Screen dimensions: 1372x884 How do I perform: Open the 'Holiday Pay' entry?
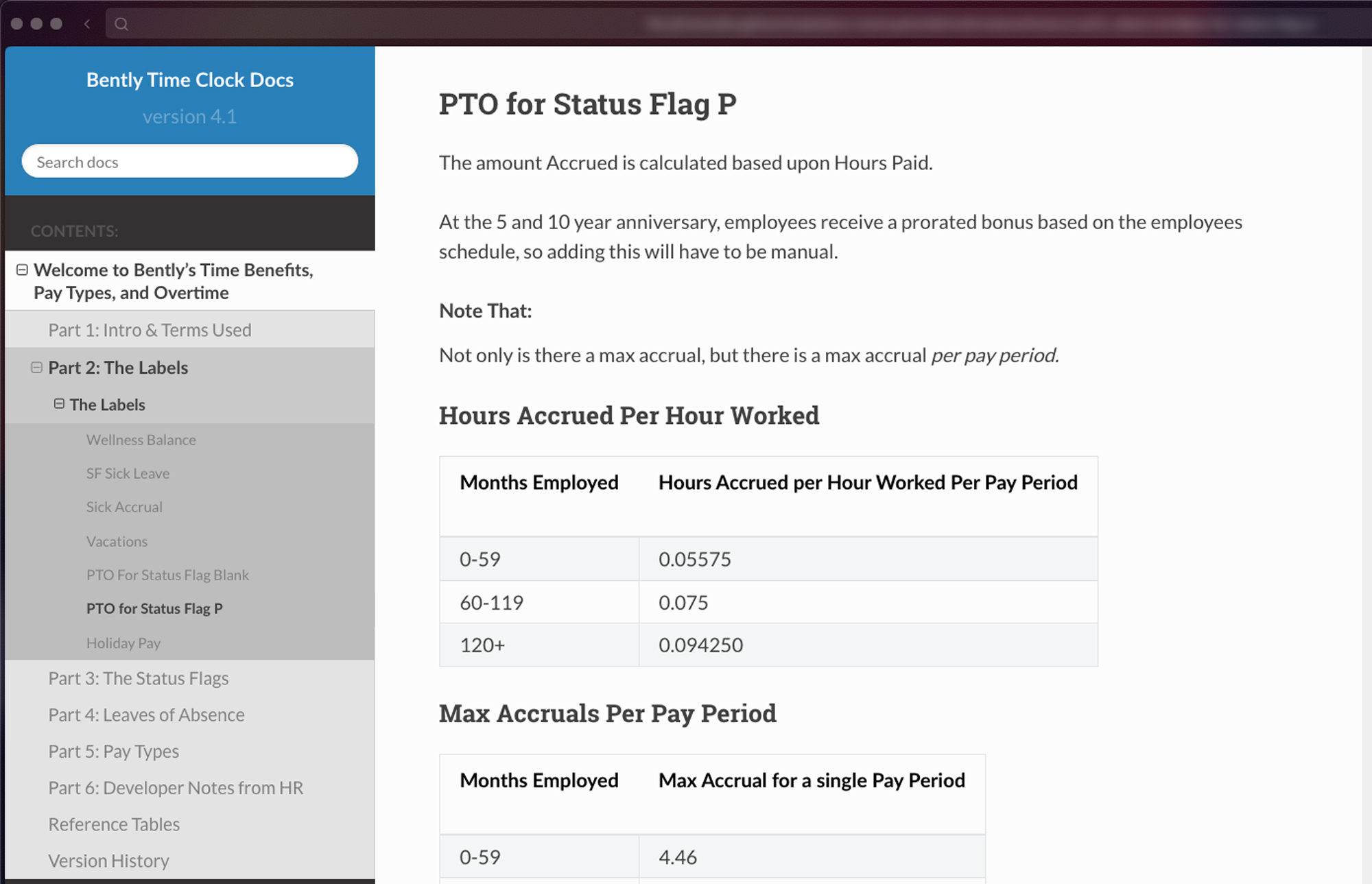point(123,643)
